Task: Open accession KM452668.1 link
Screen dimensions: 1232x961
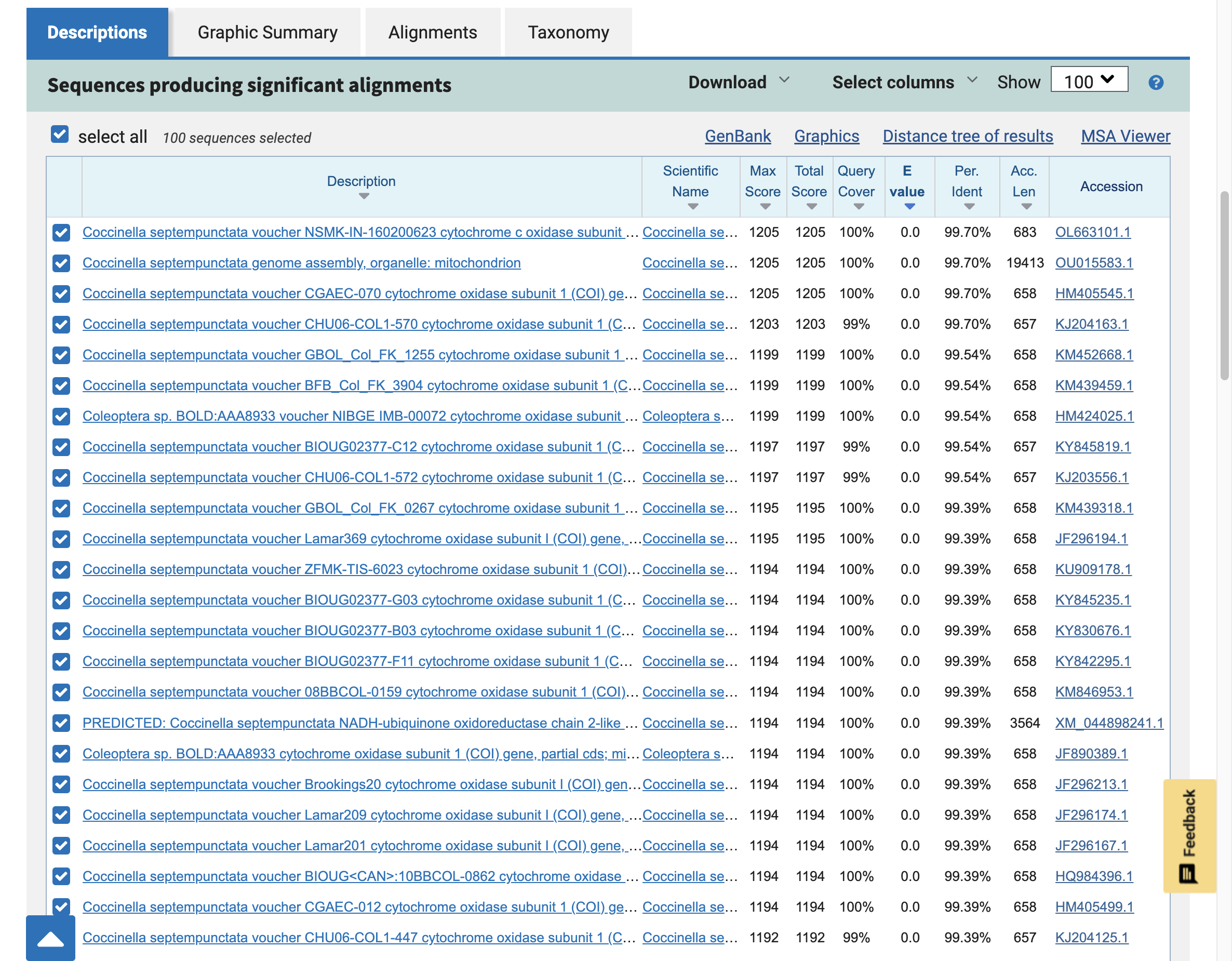Action: click(1094, 355)
